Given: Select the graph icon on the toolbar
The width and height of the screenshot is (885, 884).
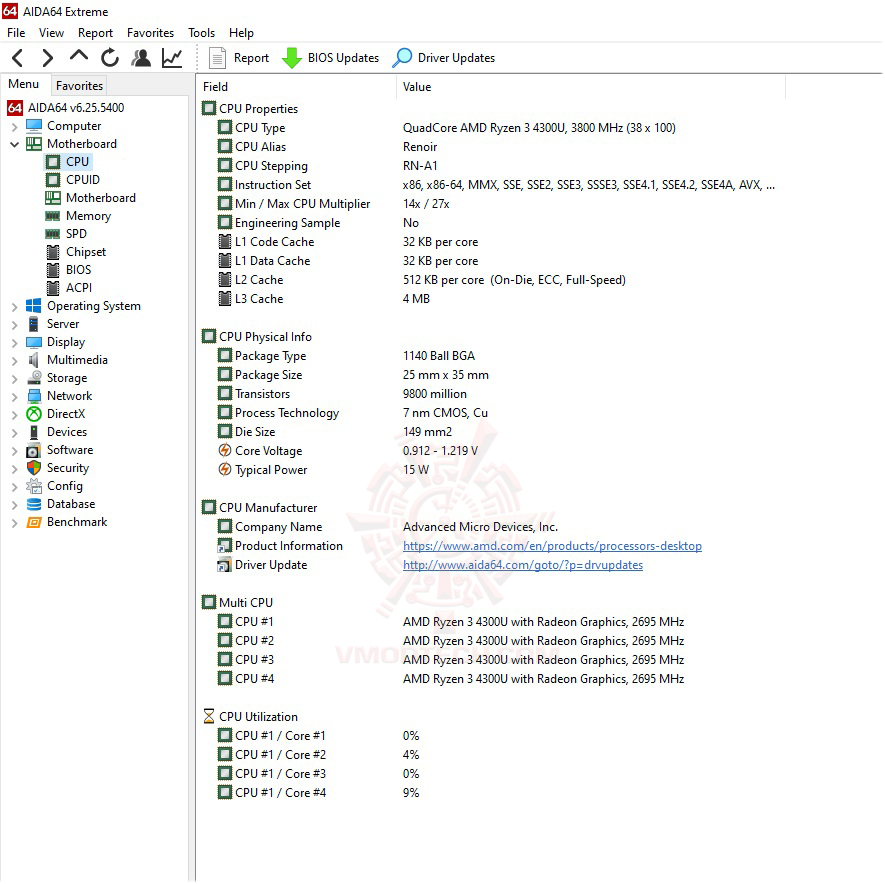Looking at the screenshot, I should [171, 58].
